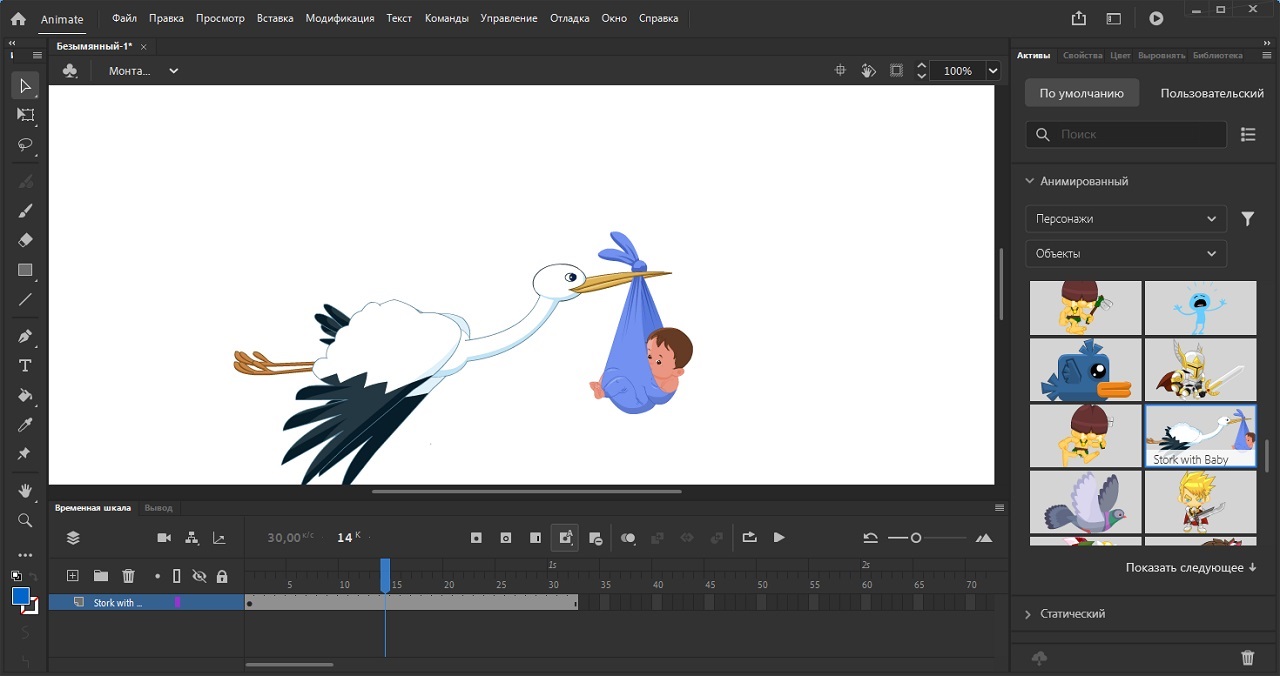Switch to the Свойства tab

(x=1082, y=56)
